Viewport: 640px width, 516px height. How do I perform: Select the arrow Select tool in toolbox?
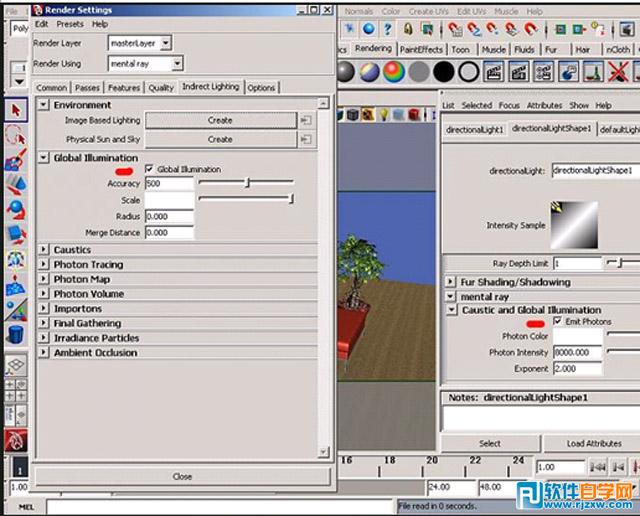16,110
